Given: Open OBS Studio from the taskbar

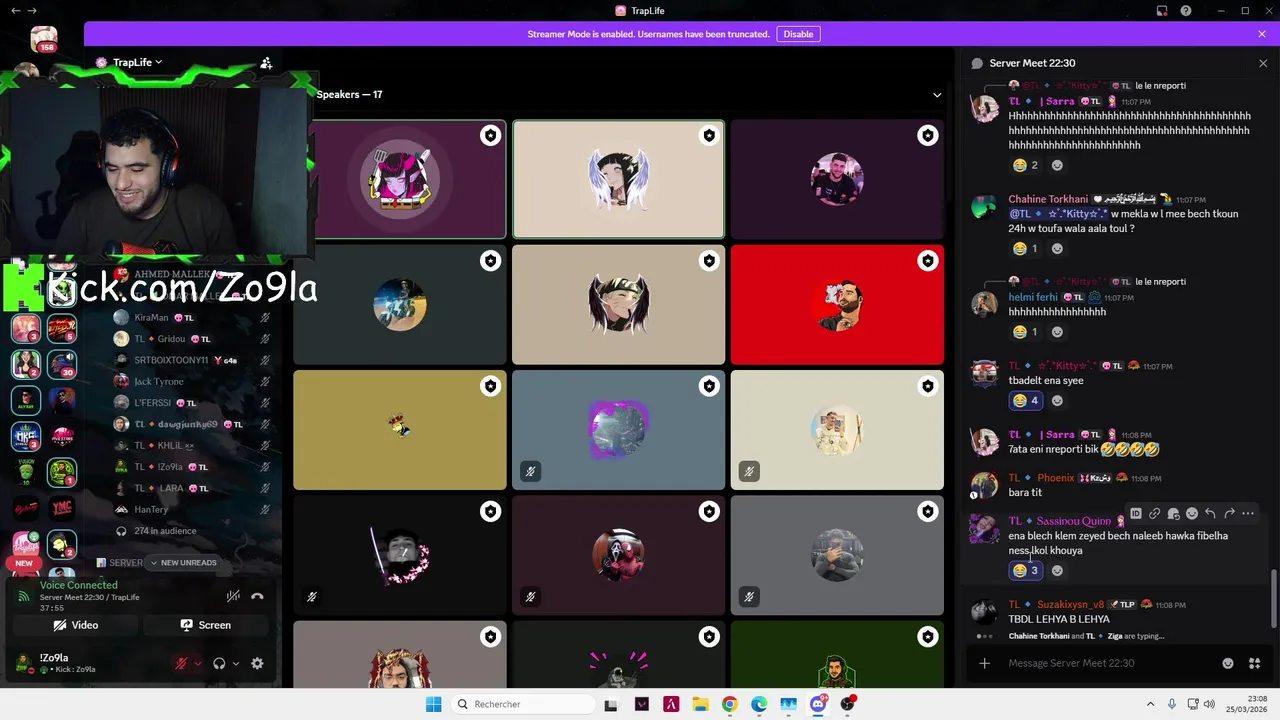Looking at the screenshot, I should pos(848,704).
